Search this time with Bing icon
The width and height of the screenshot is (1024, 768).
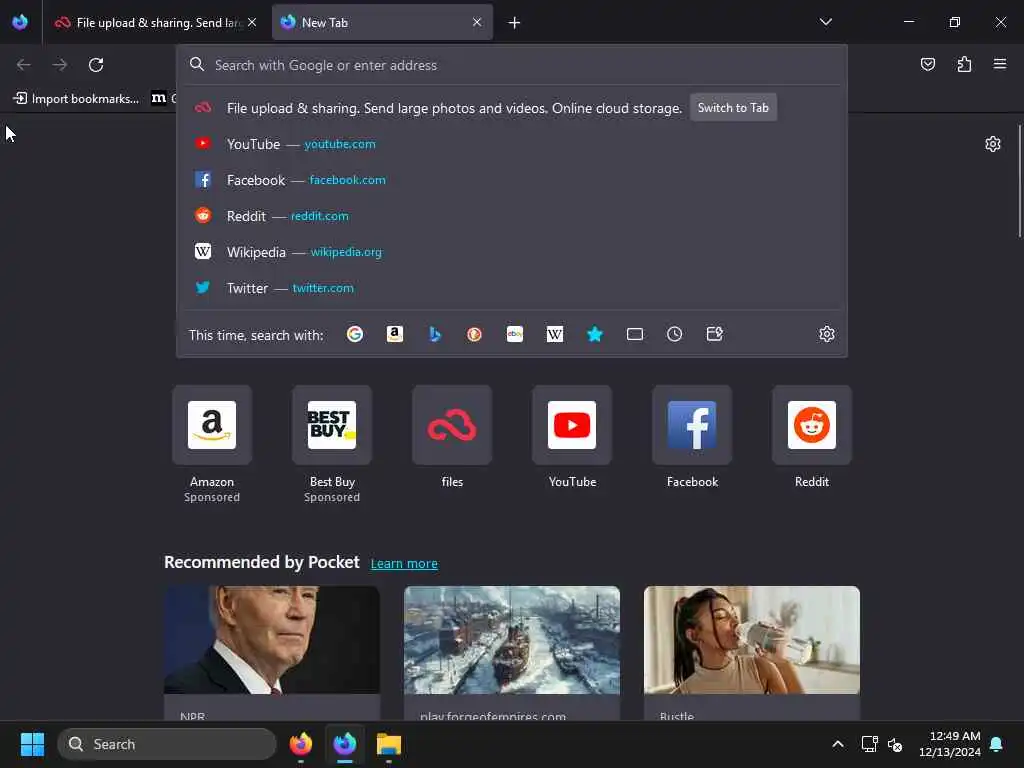coord(435,334)
